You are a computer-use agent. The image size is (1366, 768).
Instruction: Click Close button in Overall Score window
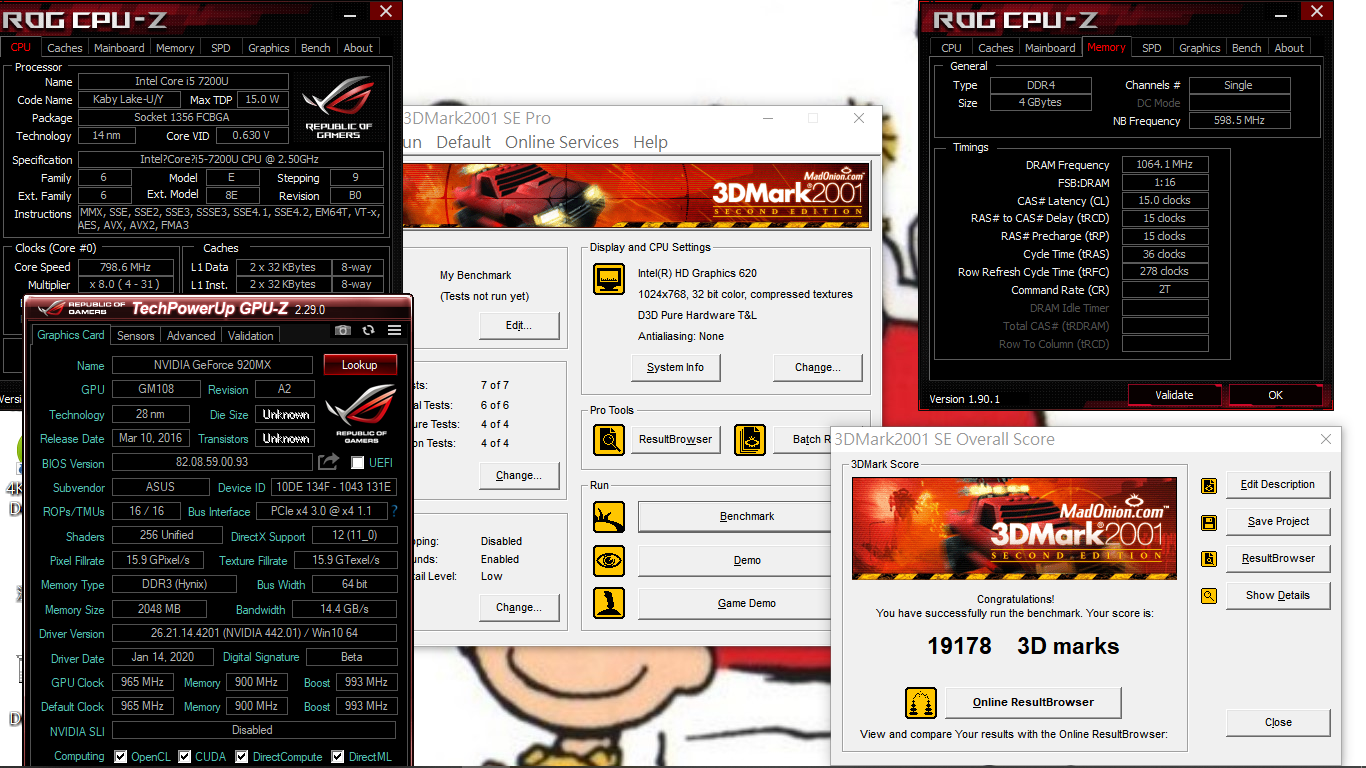coord(1278,722)
